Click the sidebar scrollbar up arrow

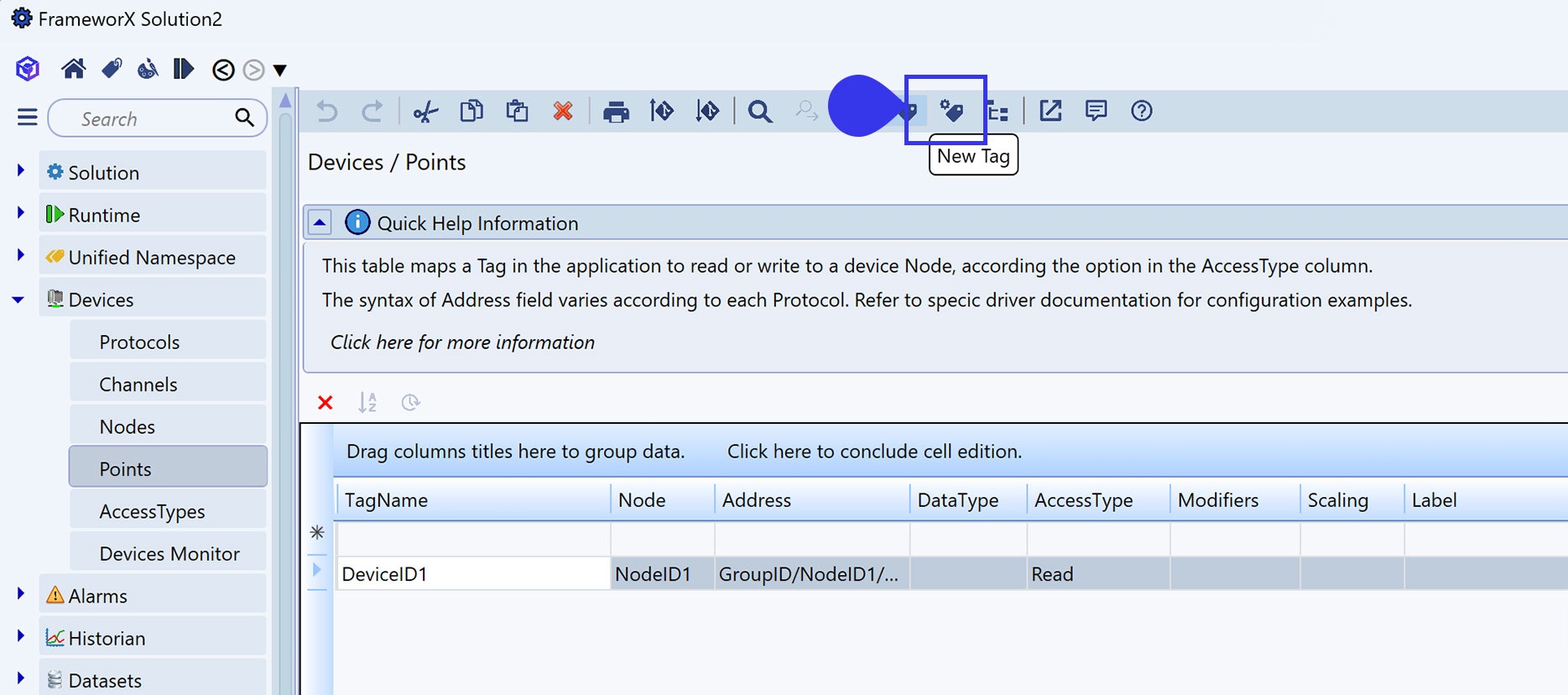coord(285,100)
